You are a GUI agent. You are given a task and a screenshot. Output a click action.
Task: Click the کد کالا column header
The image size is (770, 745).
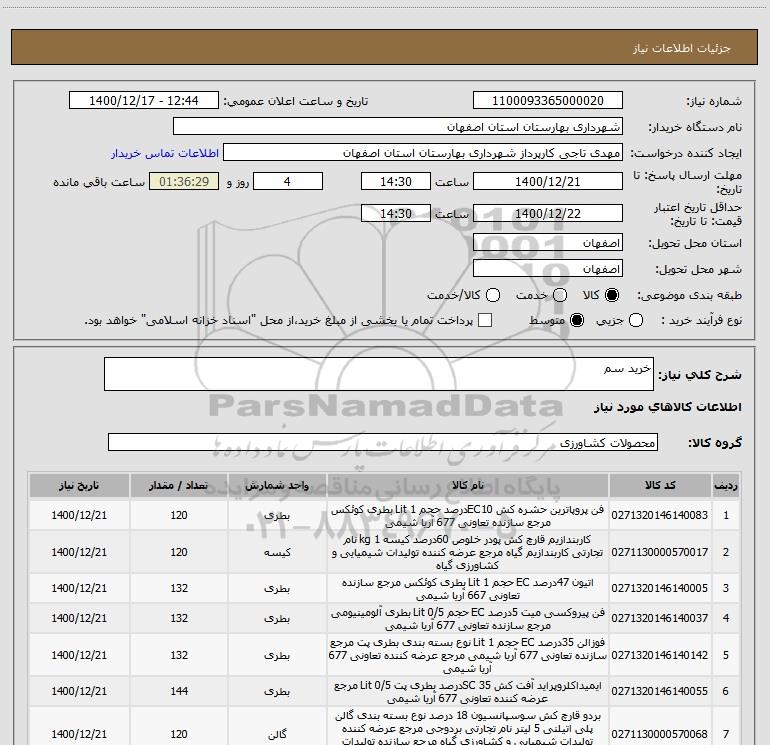click(x=660, y=486)
